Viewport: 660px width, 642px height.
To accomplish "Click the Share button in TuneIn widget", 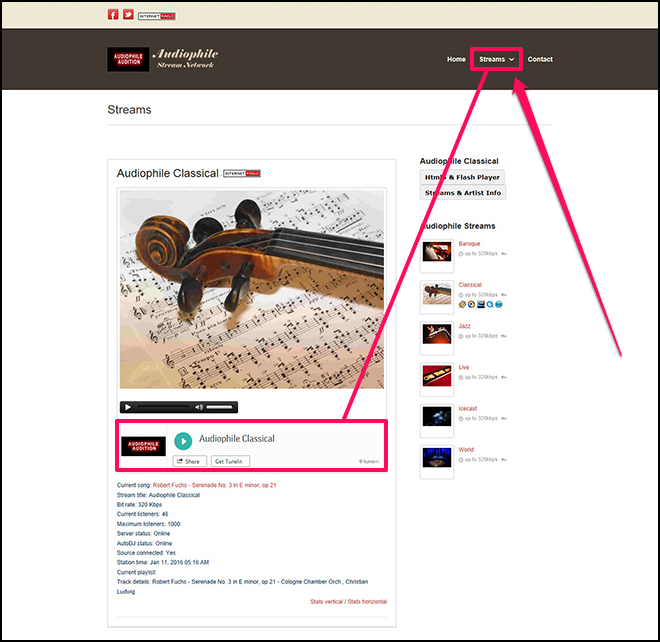I will tap(189, 461).
